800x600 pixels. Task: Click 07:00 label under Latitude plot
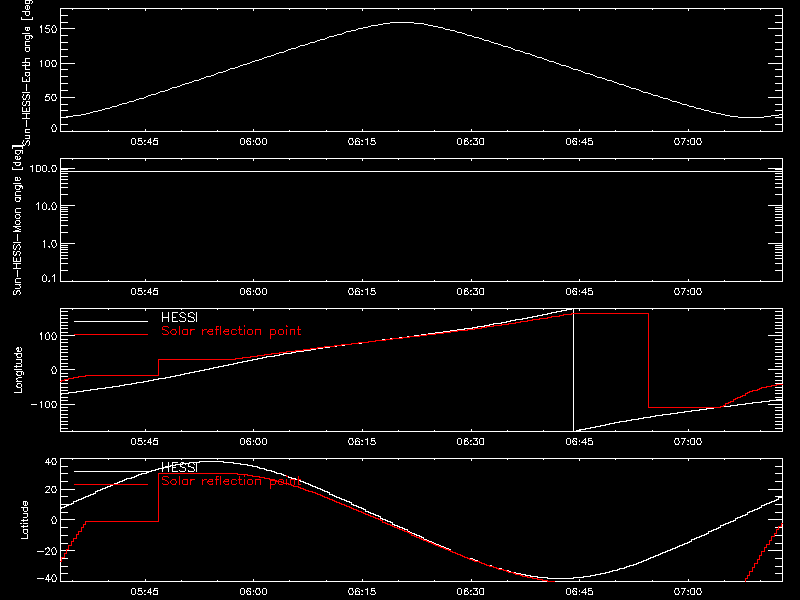[x=688, y=592]
